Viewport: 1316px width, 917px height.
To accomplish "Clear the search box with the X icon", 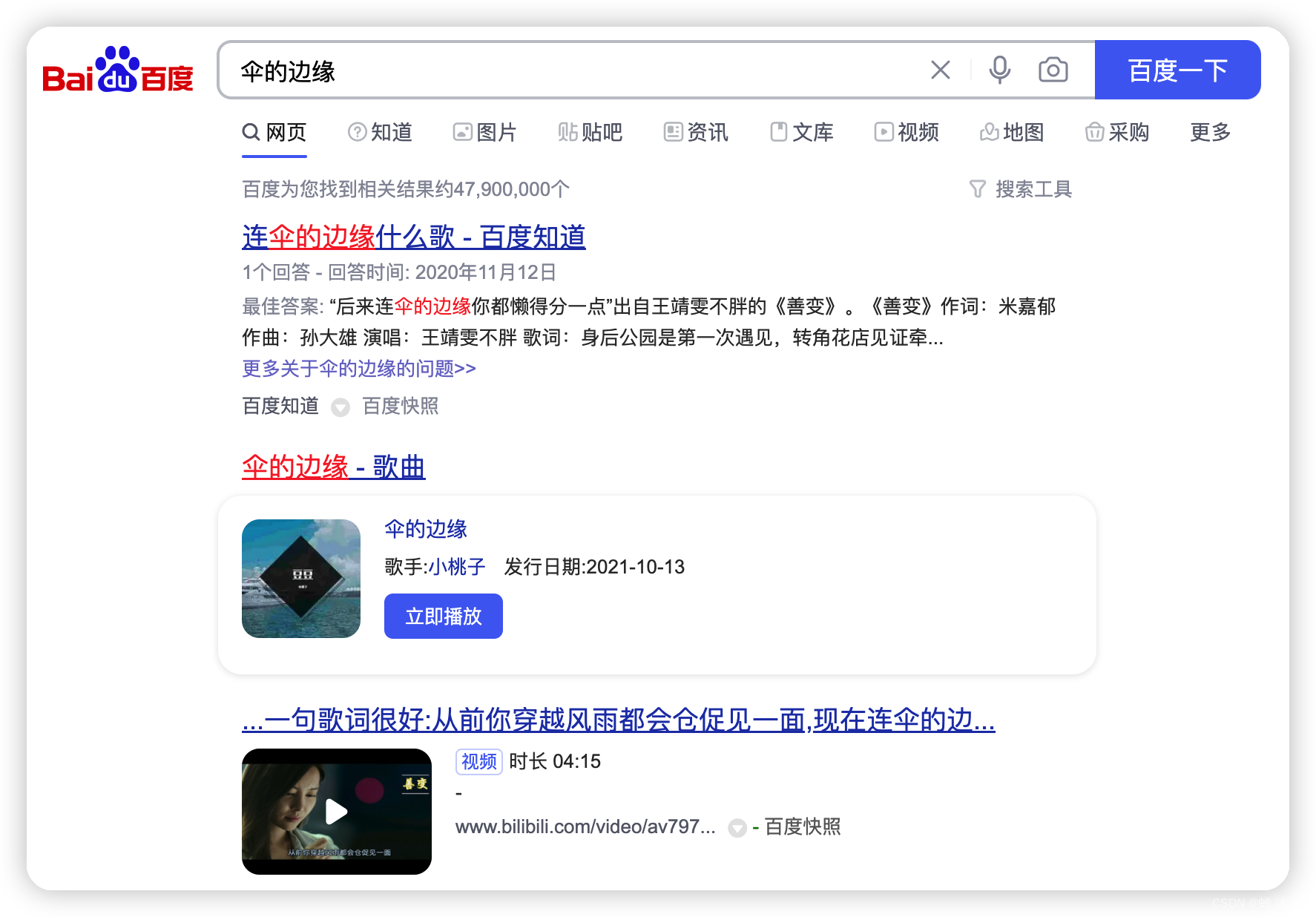I will click(940, 69).
